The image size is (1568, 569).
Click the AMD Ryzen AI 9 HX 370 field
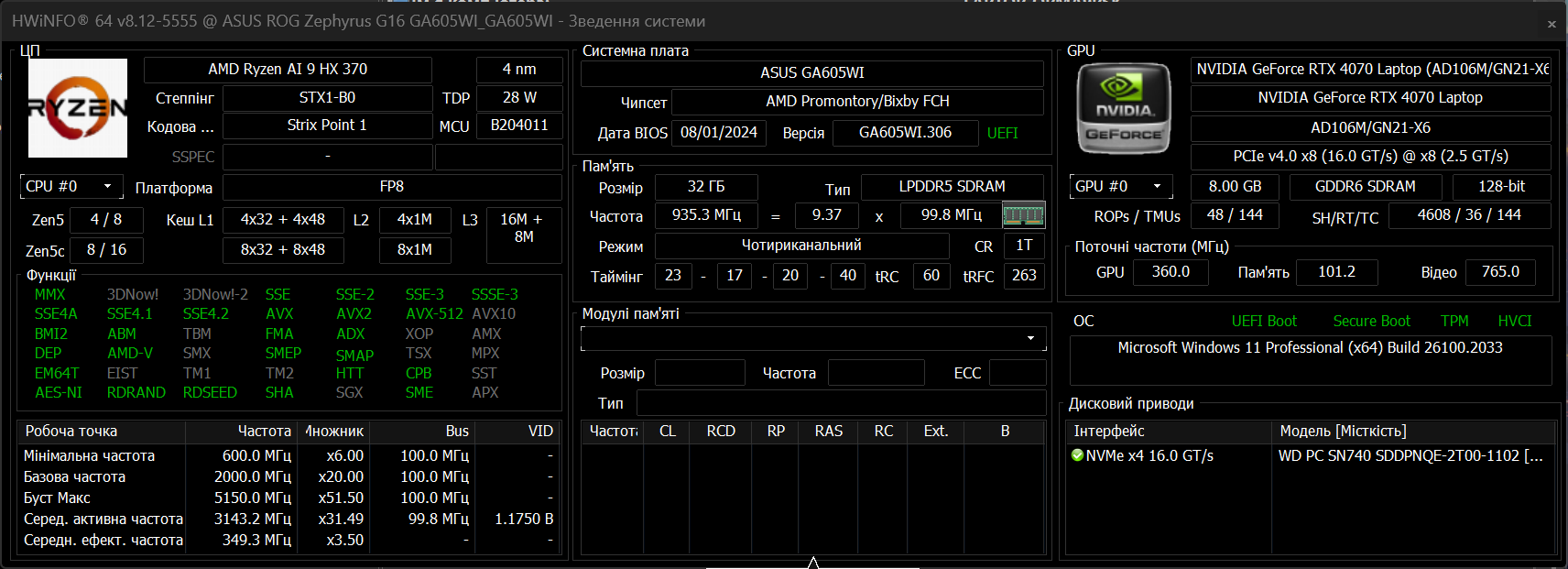288,70
